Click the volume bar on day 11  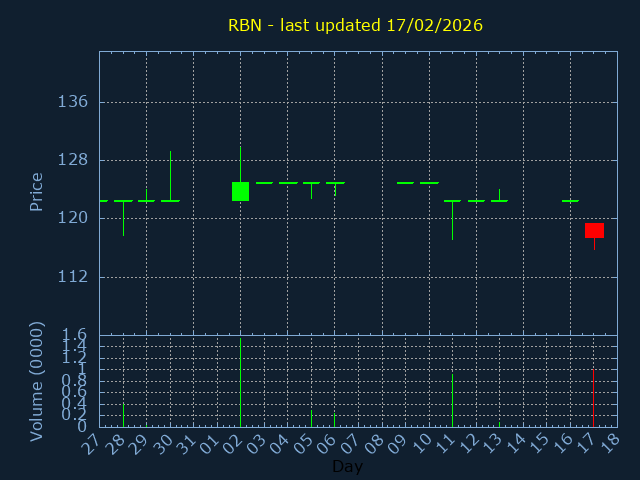pos(452,400)
